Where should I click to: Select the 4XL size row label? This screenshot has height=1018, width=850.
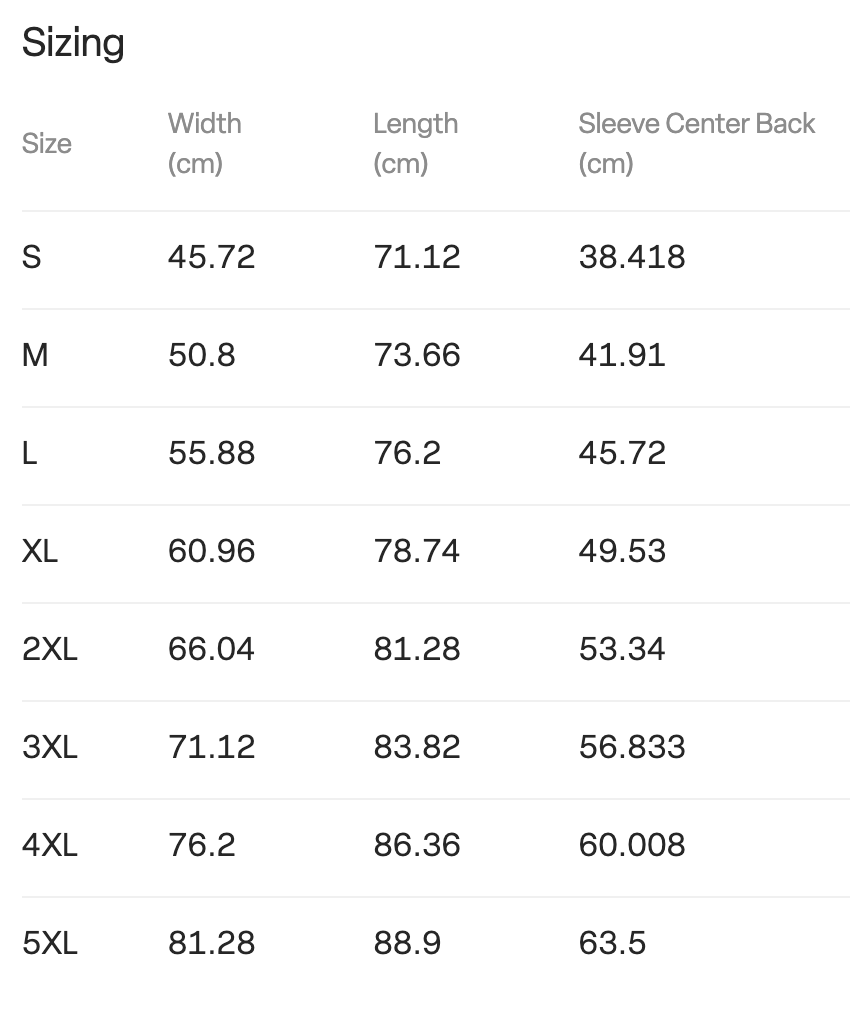click(50, 845)
